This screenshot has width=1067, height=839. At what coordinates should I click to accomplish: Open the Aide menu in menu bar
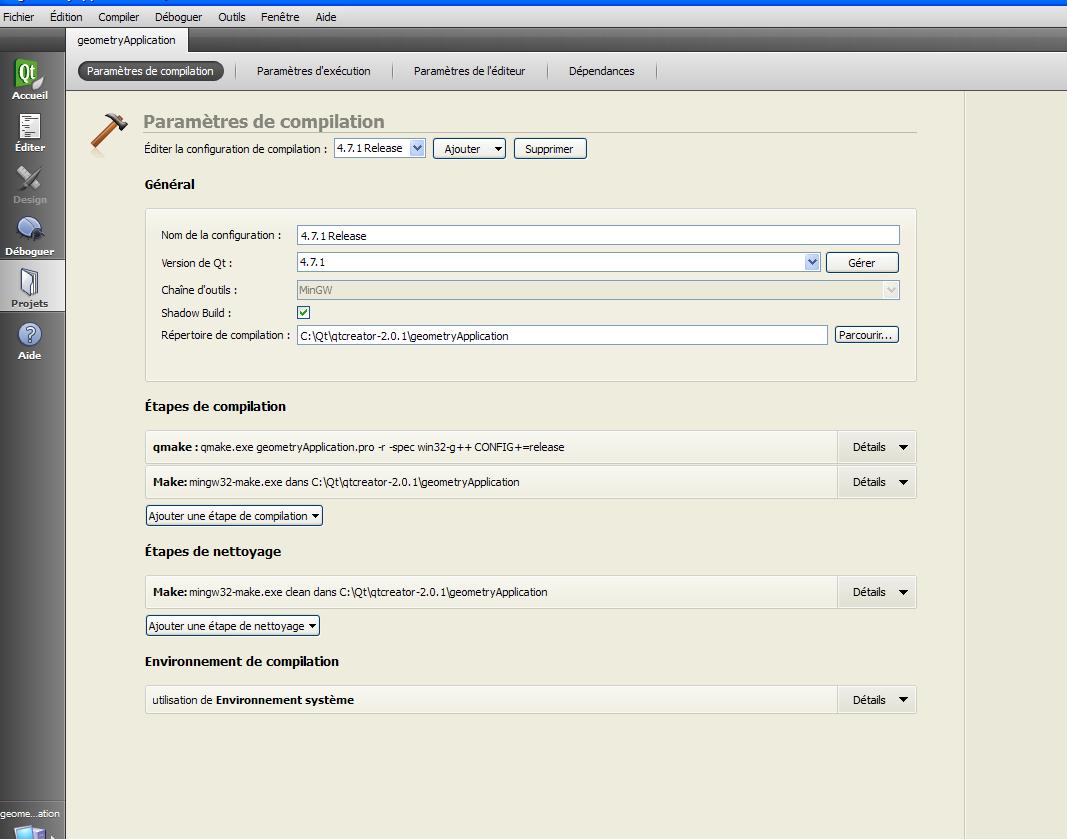point(325,17)
